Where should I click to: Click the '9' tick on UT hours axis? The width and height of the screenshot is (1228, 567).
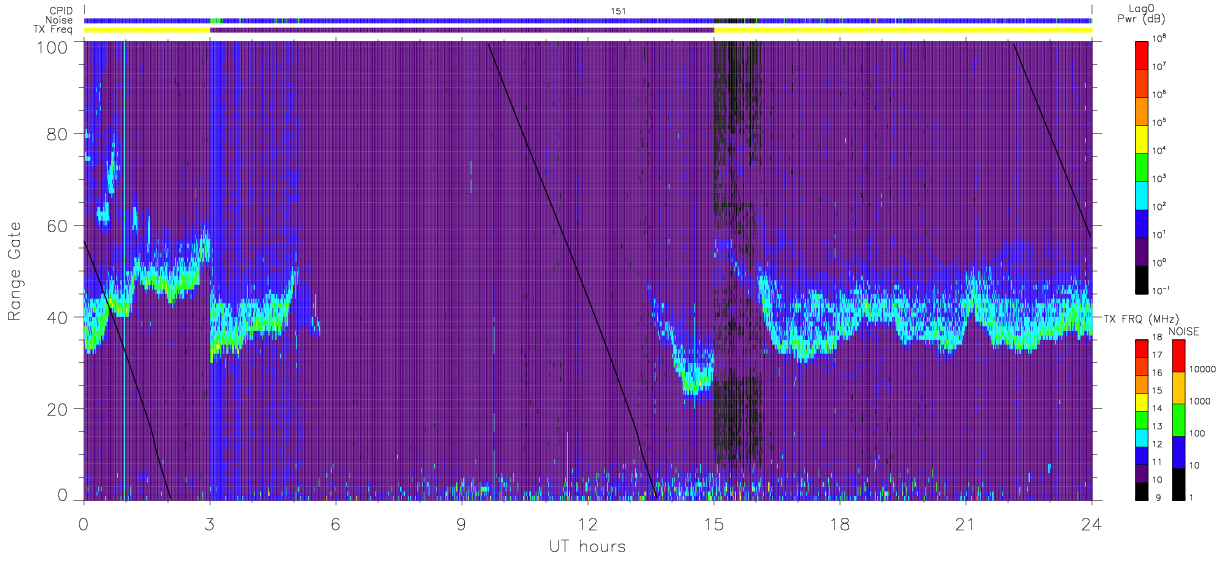click(x=461, y=524)
